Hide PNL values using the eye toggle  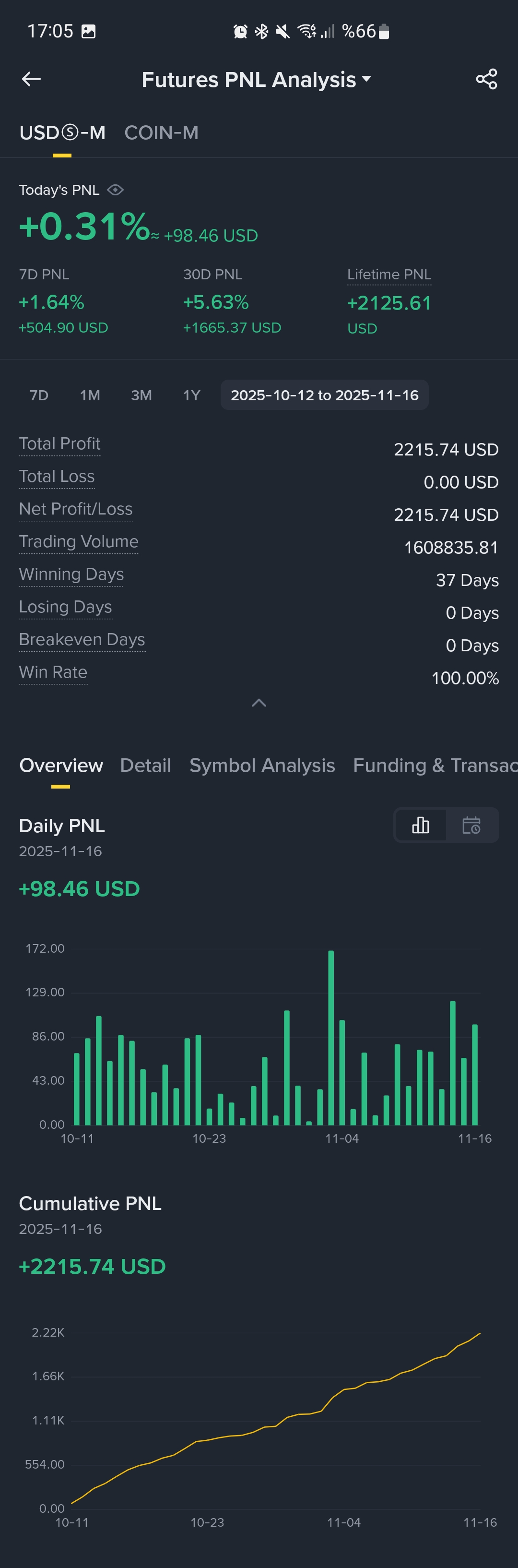[116, 190]
